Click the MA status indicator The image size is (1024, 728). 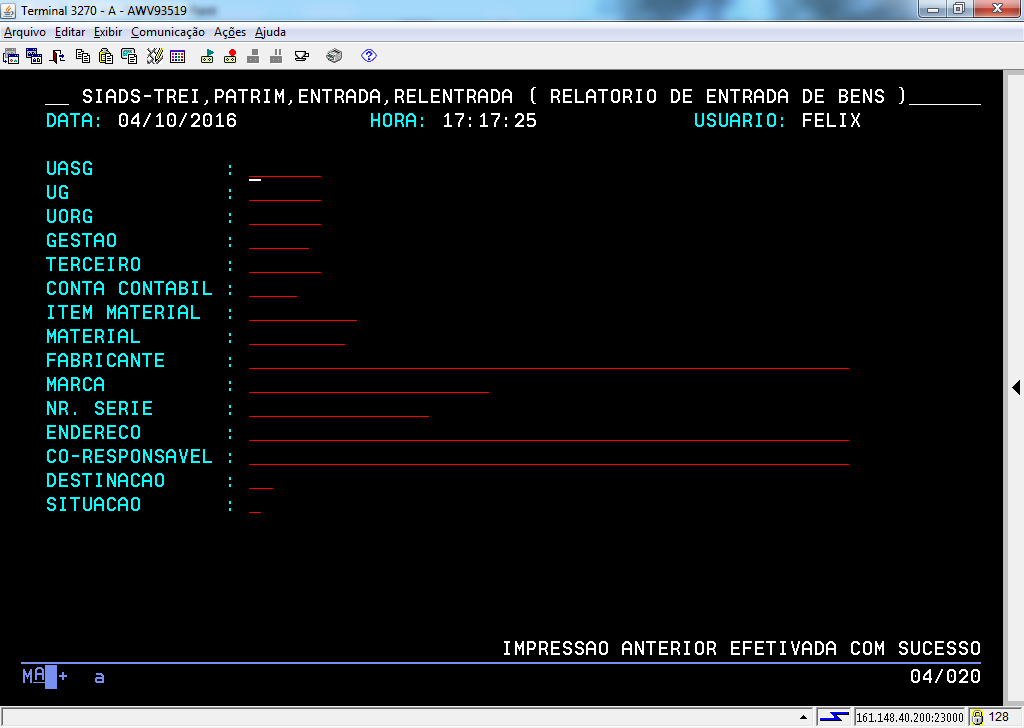pos(33,676)
